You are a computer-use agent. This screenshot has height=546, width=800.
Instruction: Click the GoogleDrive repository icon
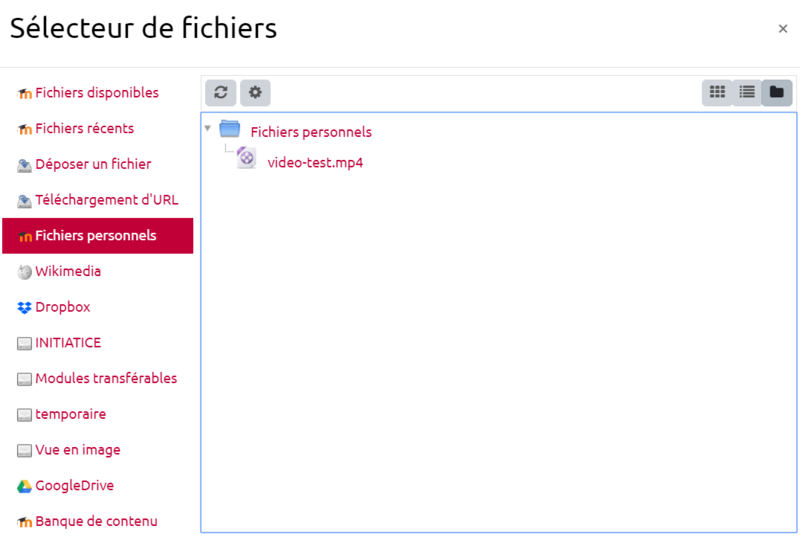click(x=25, y=487)
